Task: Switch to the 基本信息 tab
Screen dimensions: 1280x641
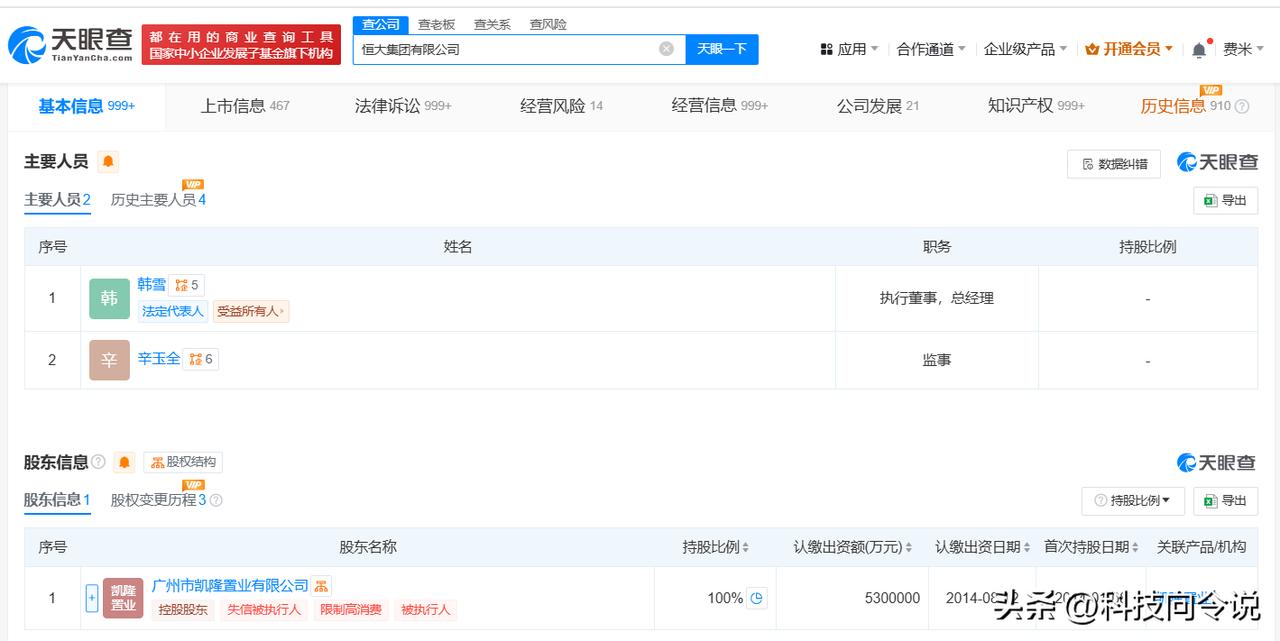Action: coord(86,106)
